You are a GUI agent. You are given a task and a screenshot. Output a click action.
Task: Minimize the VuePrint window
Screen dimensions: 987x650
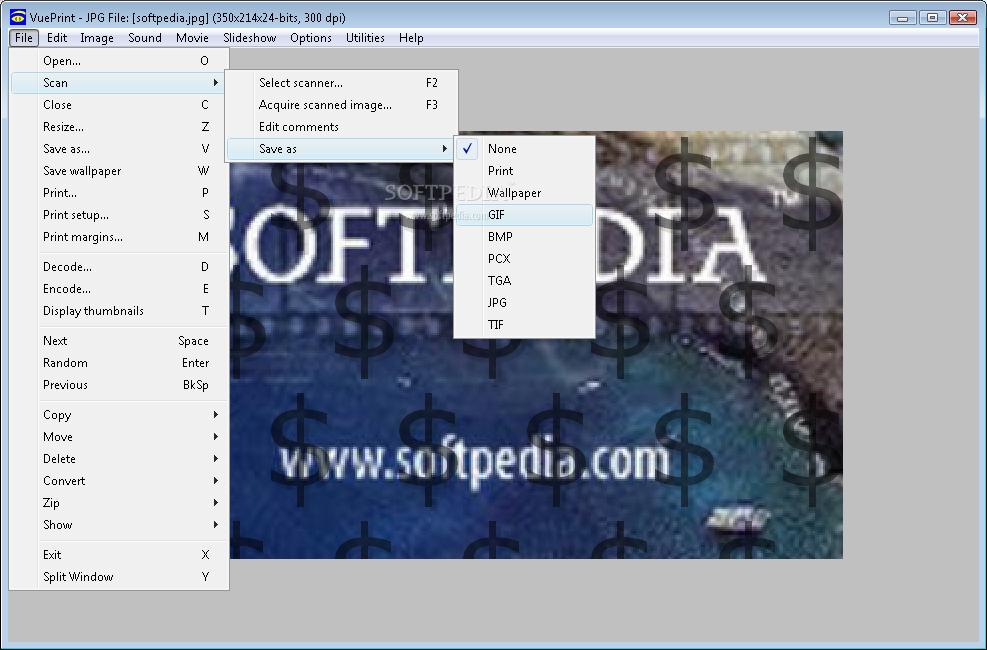coord(903,18)
